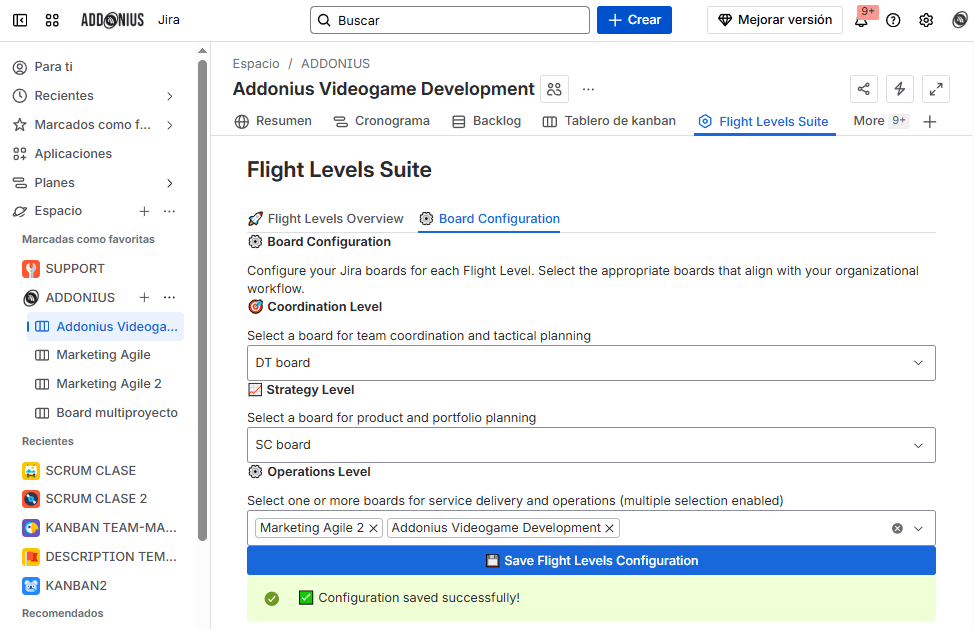This screenshot has height=629, width=974.
Task: Remove Marketing Agile 2 tag
Action: click(x=374, y=528)
